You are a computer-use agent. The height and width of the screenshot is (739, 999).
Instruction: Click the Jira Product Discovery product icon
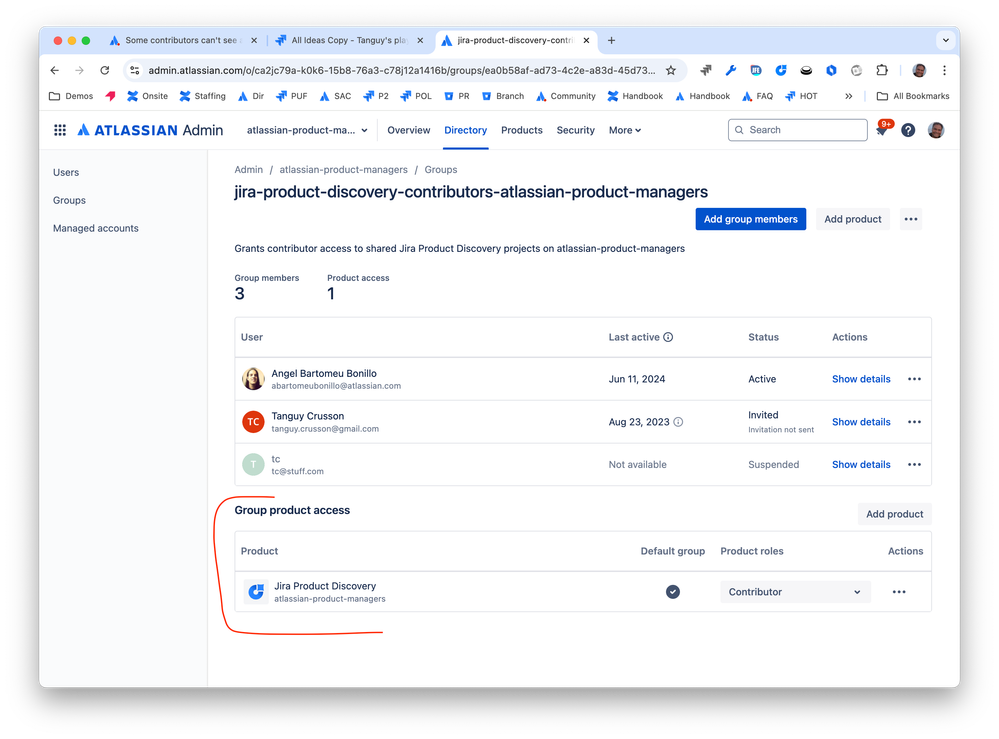point(256,592)
